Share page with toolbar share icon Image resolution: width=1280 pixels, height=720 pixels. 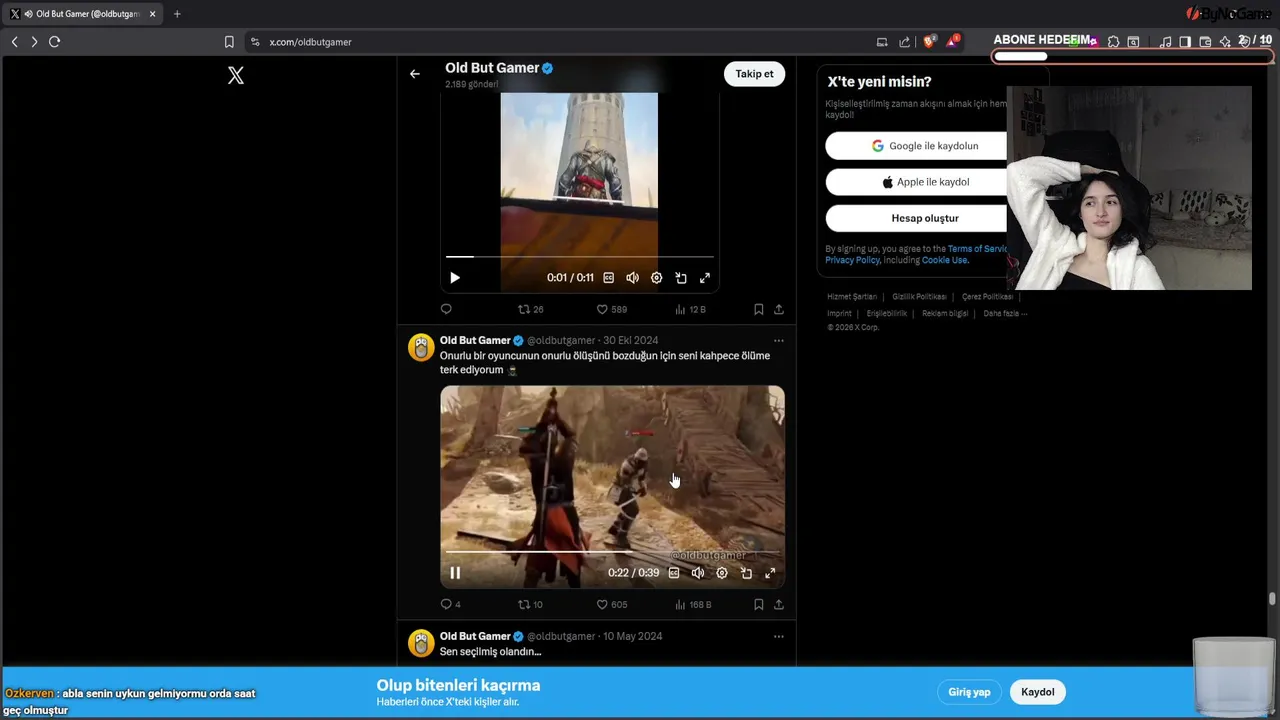click(x=905, y=42)
